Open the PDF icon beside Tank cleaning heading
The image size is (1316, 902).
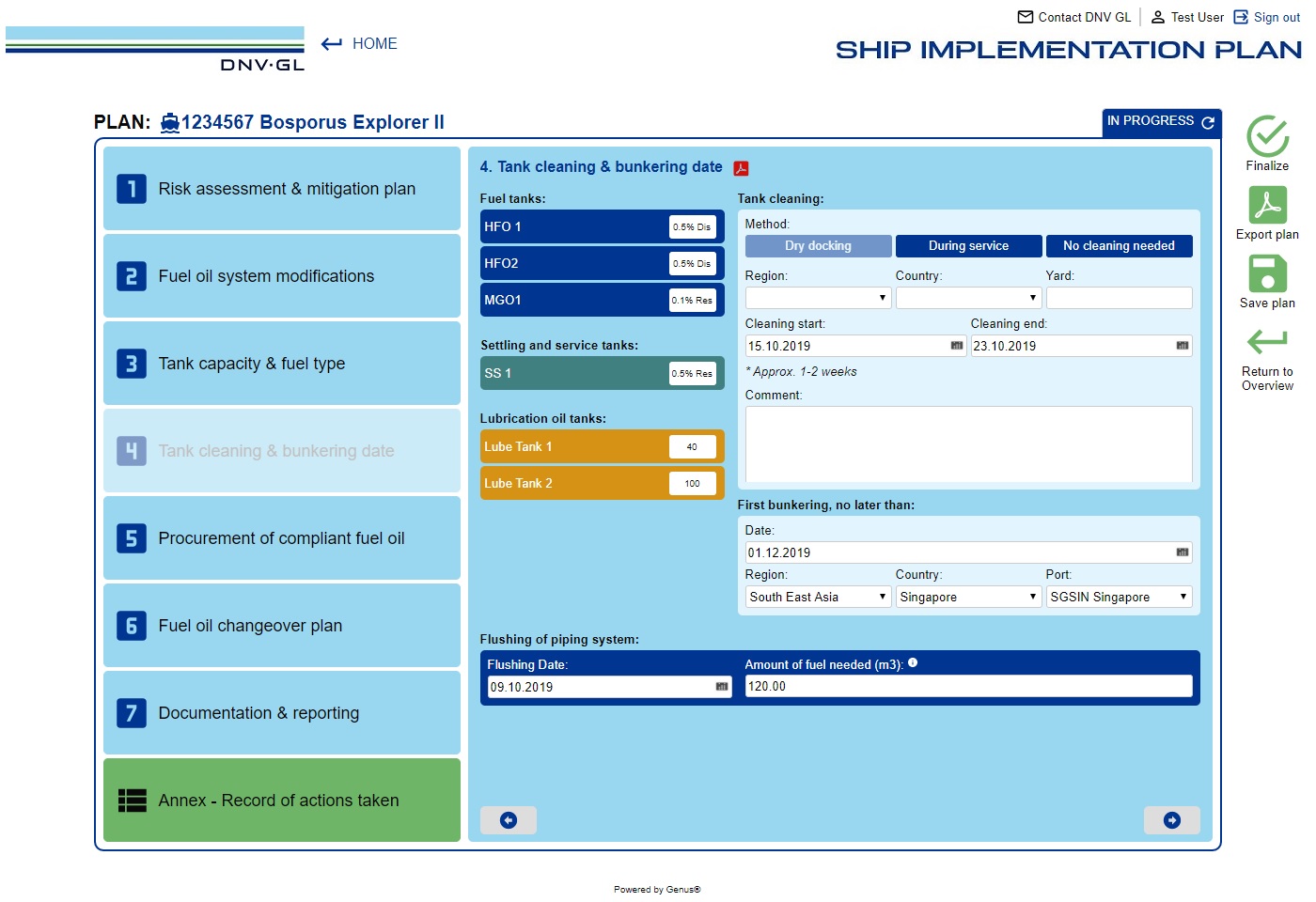click(742, 167)
